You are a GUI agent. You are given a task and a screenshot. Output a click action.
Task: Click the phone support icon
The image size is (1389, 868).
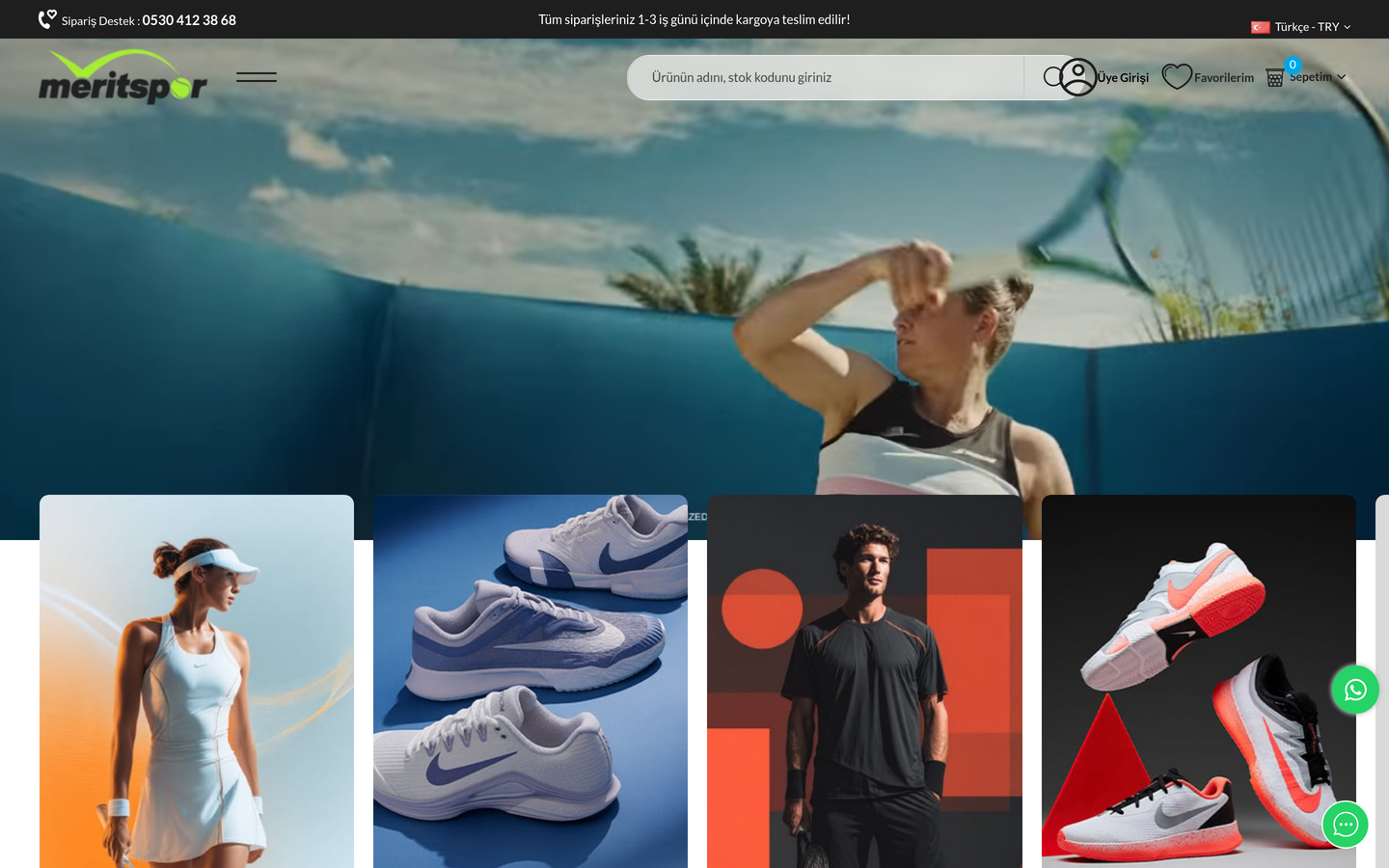(x=47, y=18)
